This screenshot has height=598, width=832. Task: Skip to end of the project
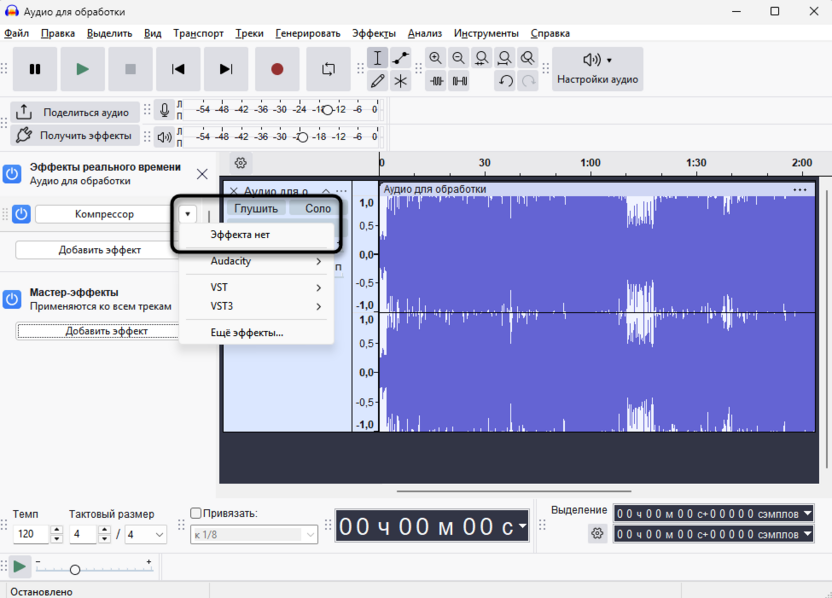pyautogui.click(x=226, y=69)
